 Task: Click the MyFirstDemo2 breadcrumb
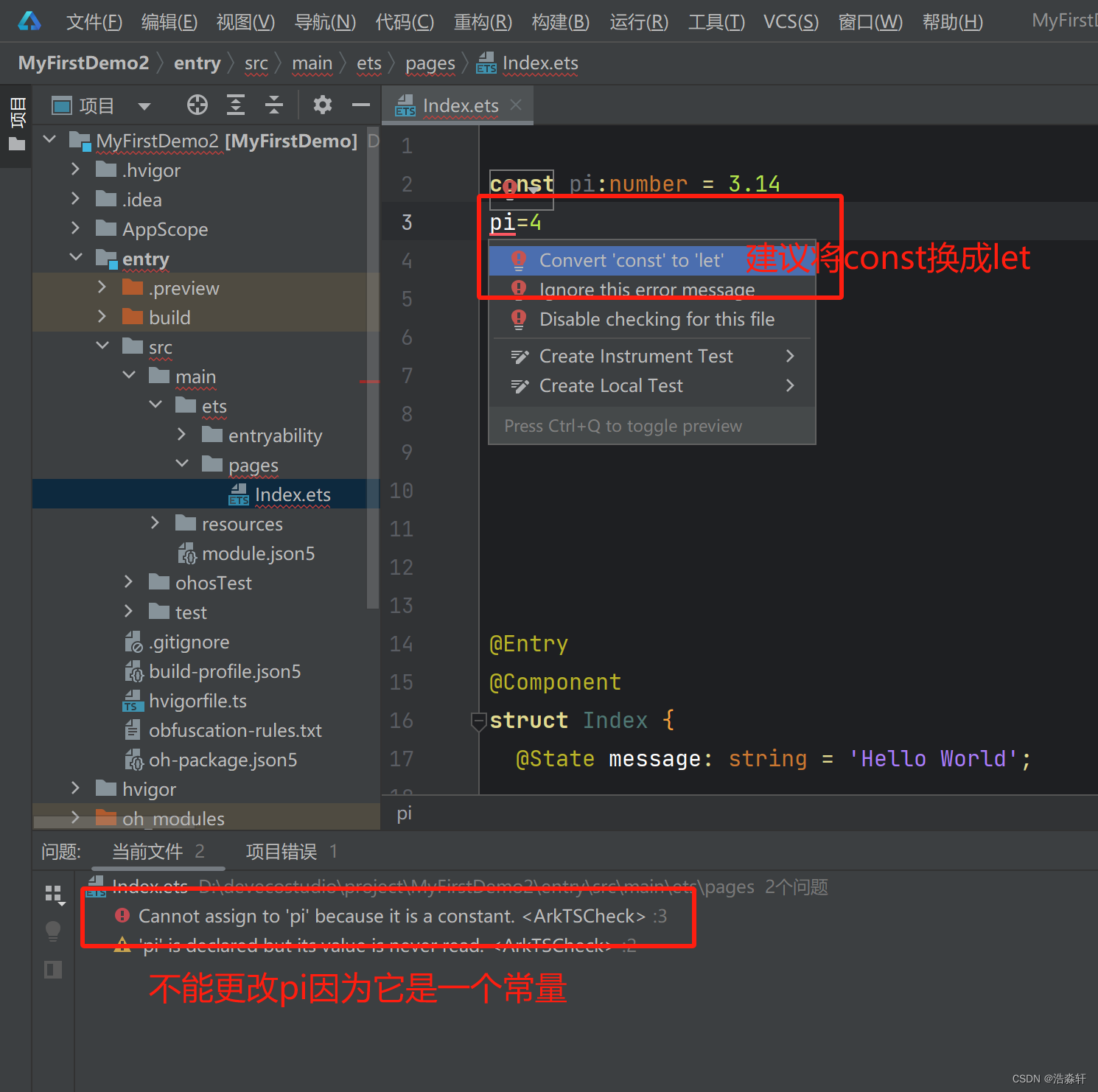tap(84, 63)
